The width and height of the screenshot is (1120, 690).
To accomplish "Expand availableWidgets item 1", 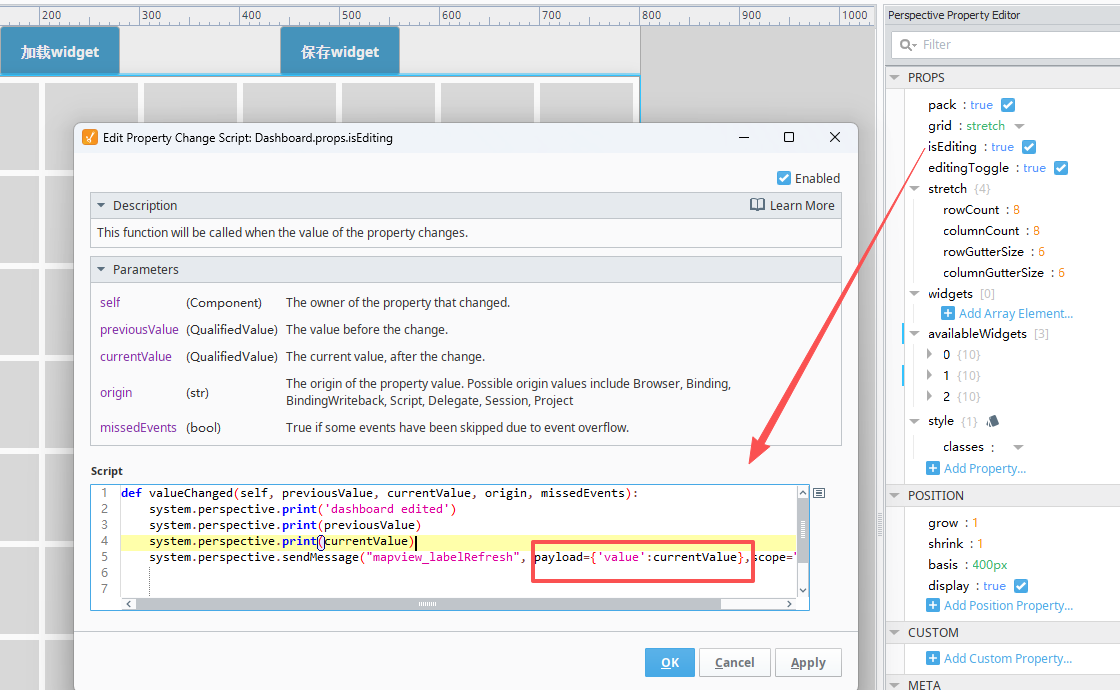I will (929, 375).
